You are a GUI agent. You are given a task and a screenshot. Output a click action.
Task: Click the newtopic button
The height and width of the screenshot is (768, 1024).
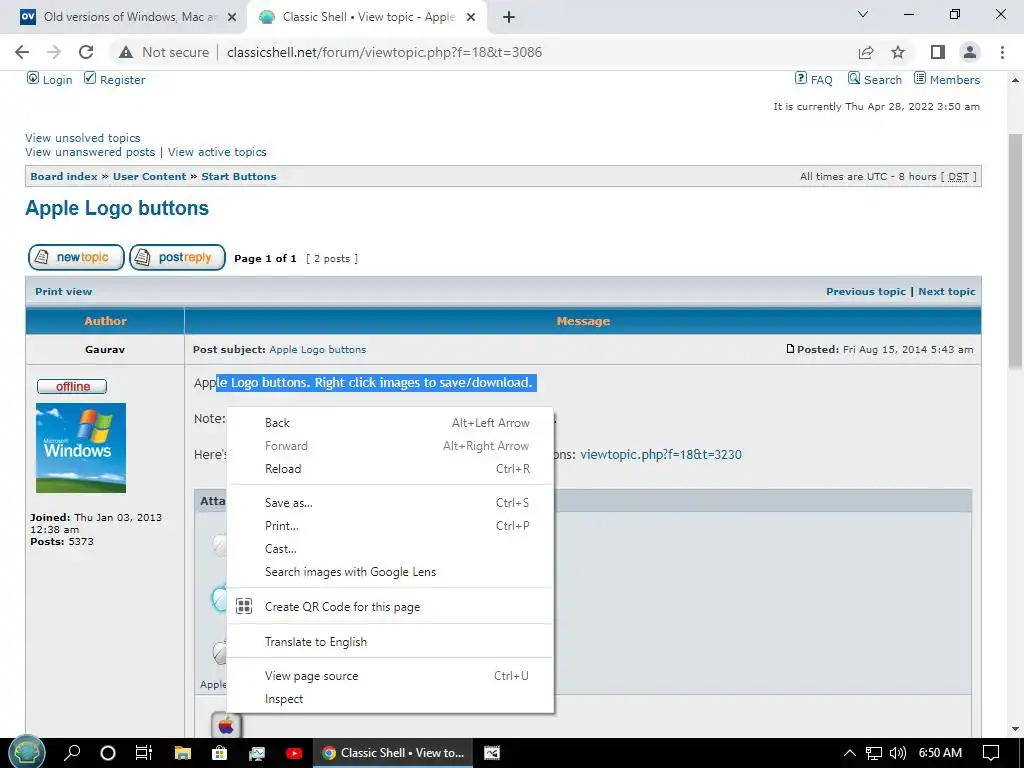coord(76,257)
